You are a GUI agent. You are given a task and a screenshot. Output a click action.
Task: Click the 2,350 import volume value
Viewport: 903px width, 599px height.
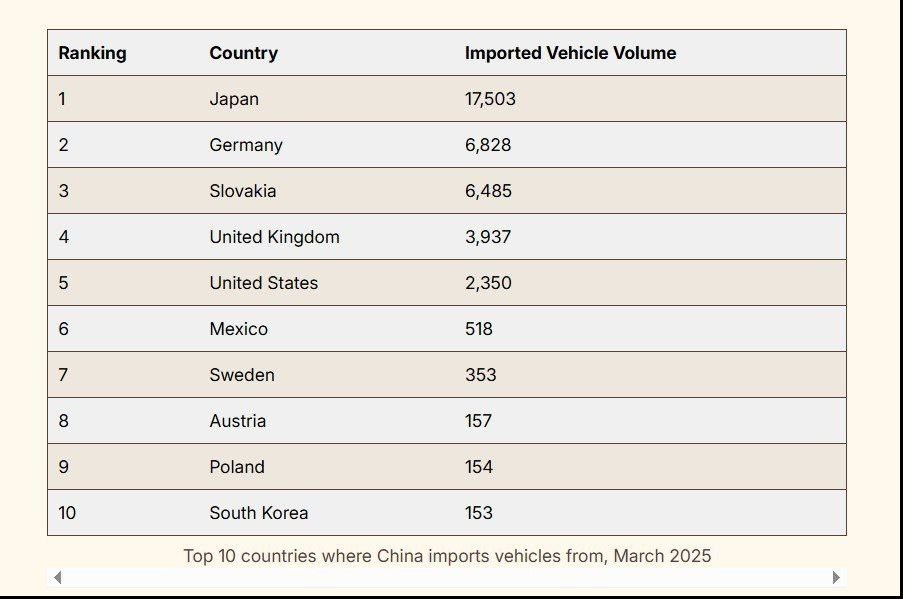click(x=488, y=283)
